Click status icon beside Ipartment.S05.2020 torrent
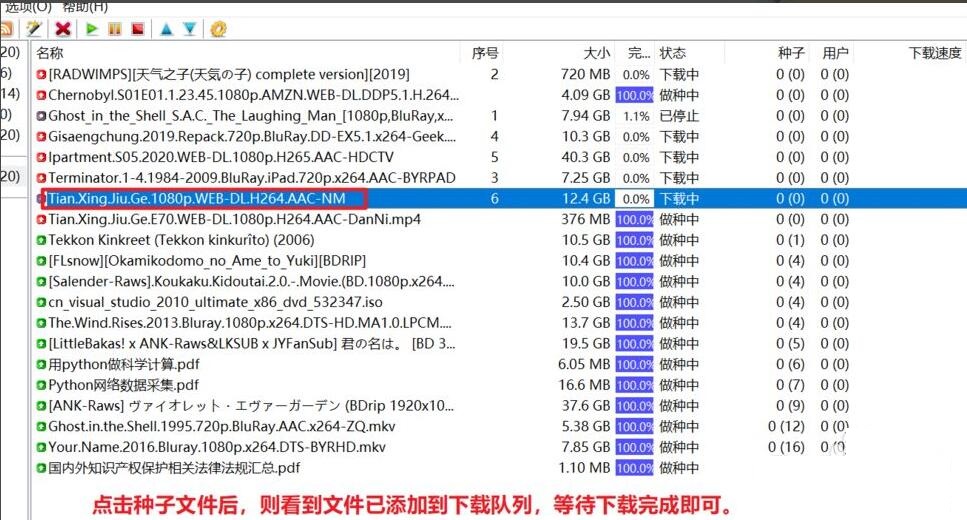The width and height of the screenshot is (967, 520). pos(41,157)
